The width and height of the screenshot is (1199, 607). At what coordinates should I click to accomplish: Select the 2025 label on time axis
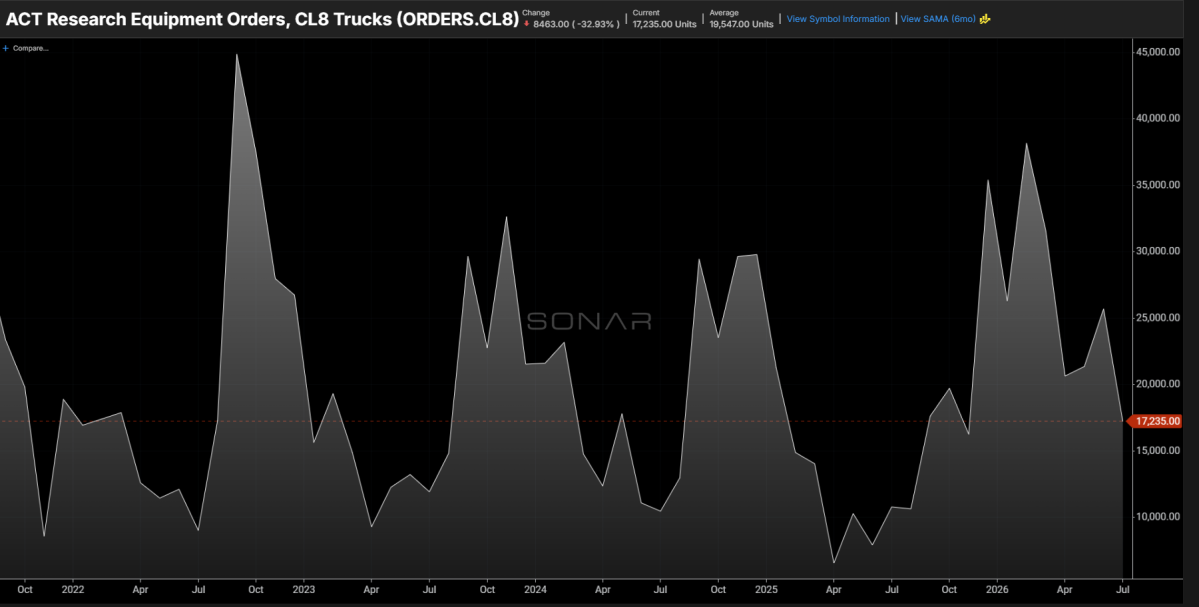(766, 590)
